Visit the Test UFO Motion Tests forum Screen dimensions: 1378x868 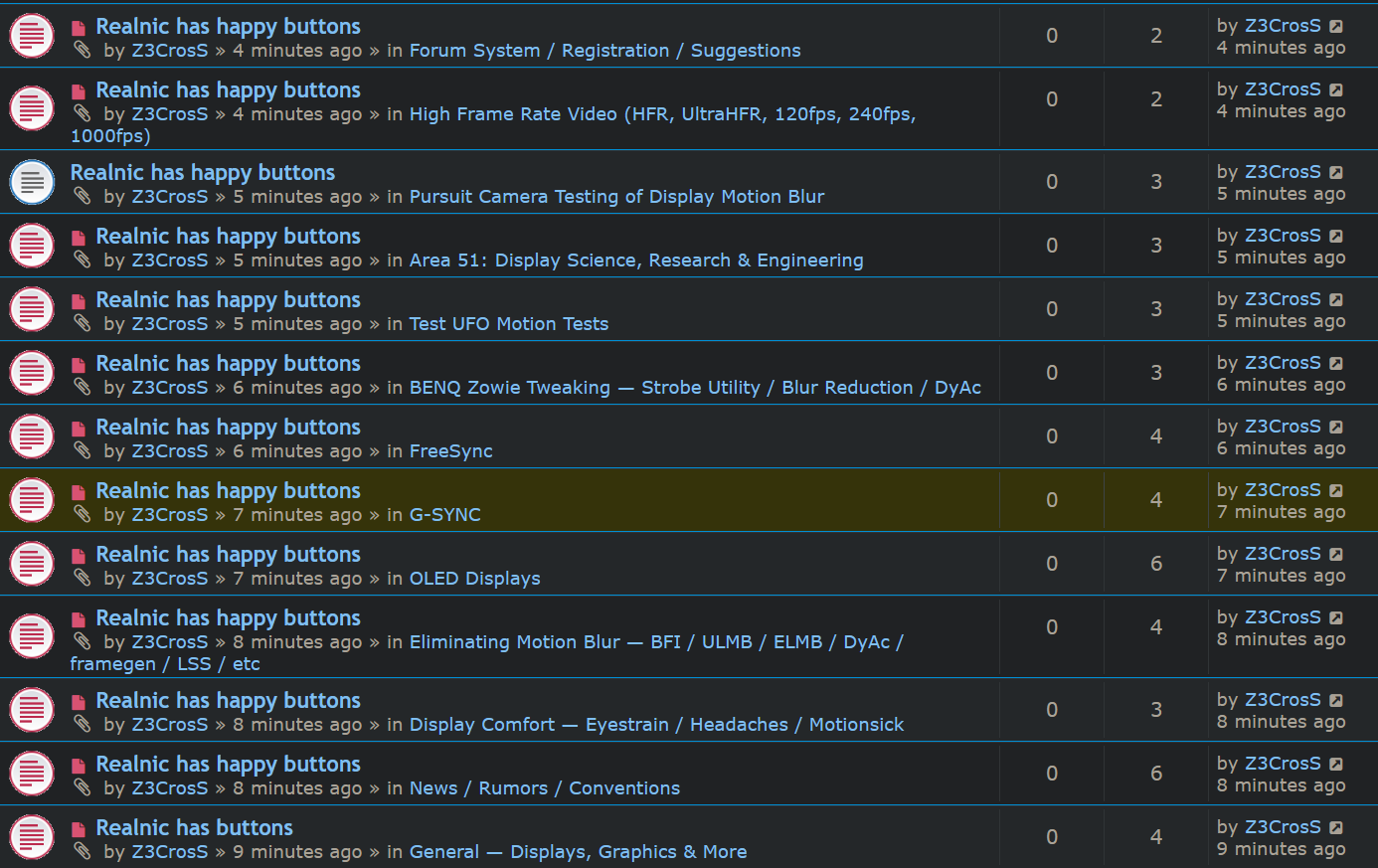[x=508, y=324]
